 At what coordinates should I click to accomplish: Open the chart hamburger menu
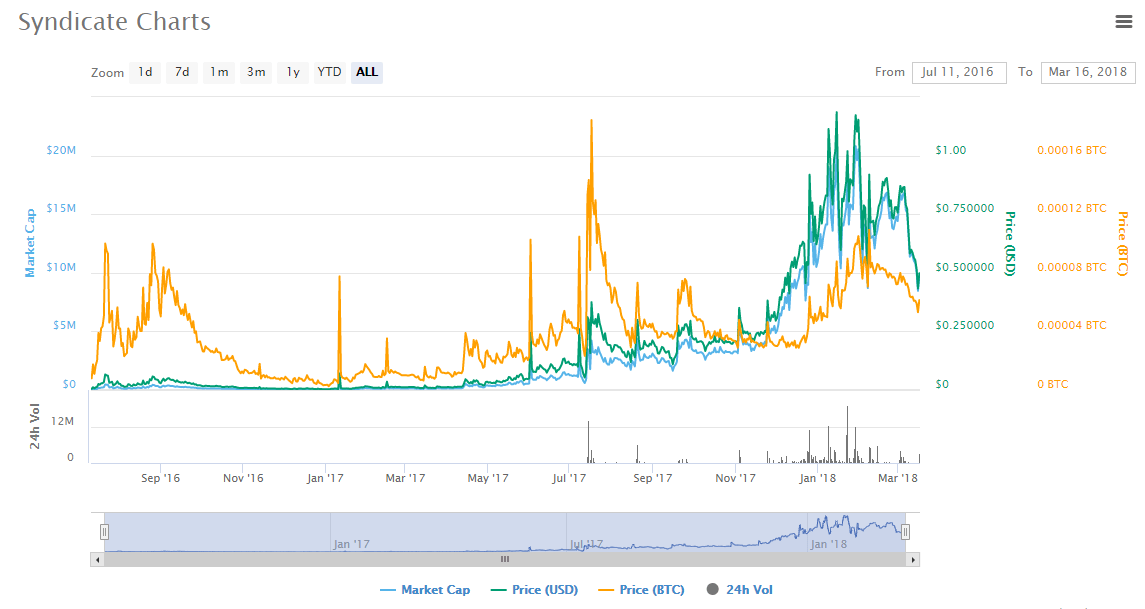1123,22
